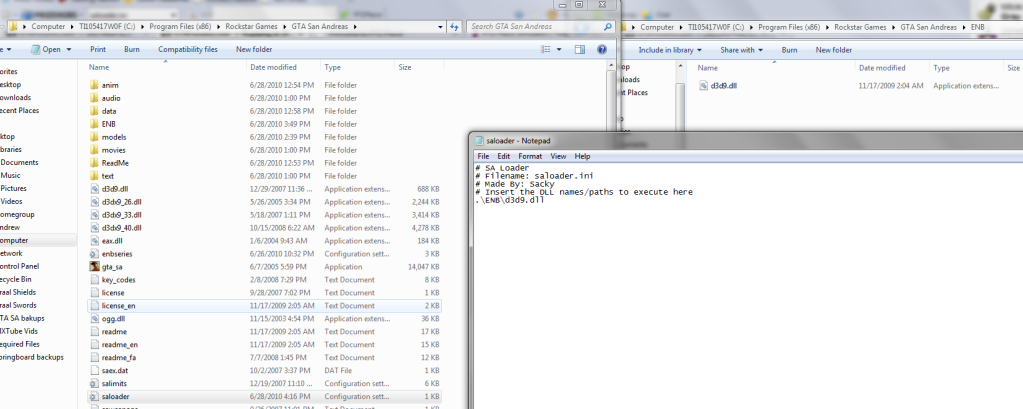
Task: Open the File menu in Notepad
Action: click(483, 156)
